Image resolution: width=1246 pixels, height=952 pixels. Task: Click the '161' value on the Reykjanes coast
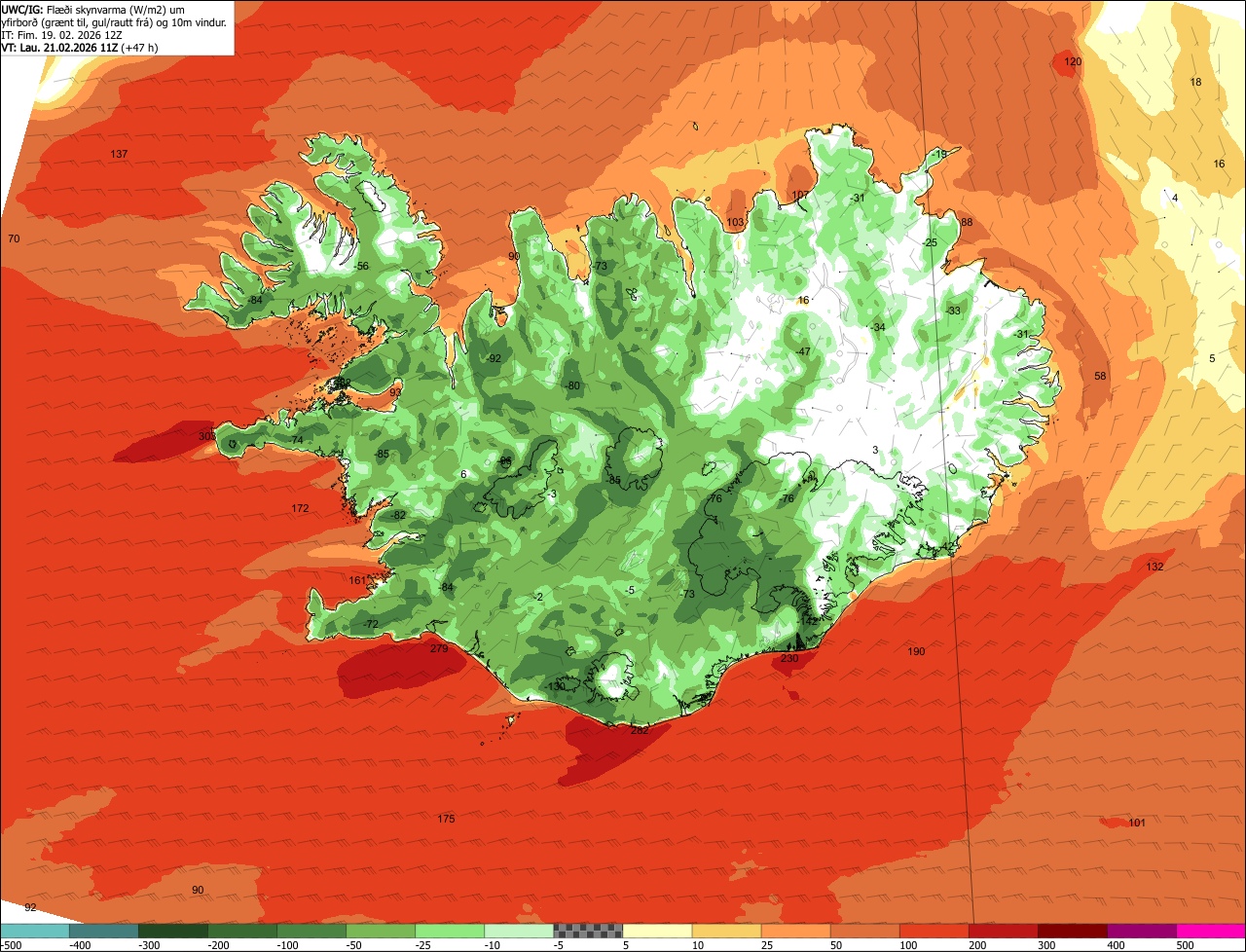357,580
